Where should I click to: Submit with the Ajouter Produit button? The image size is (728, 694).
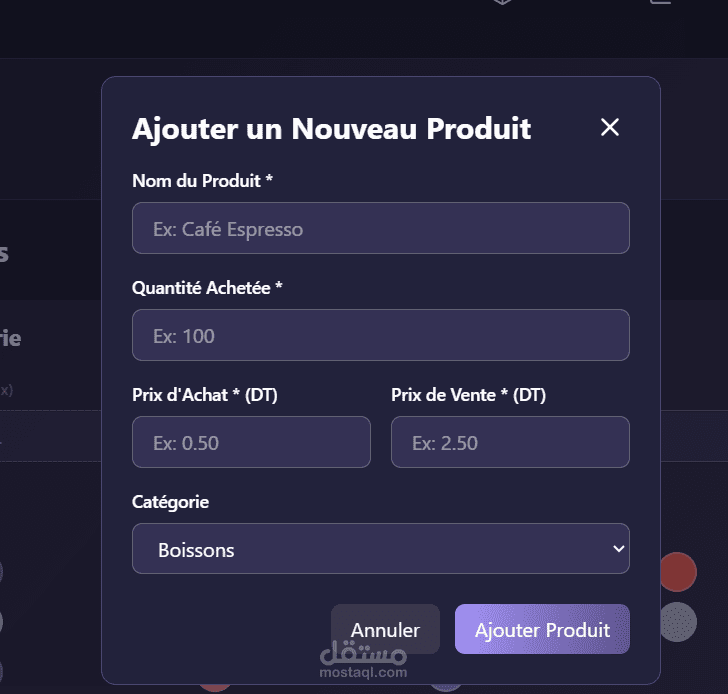tap(542, 630)
